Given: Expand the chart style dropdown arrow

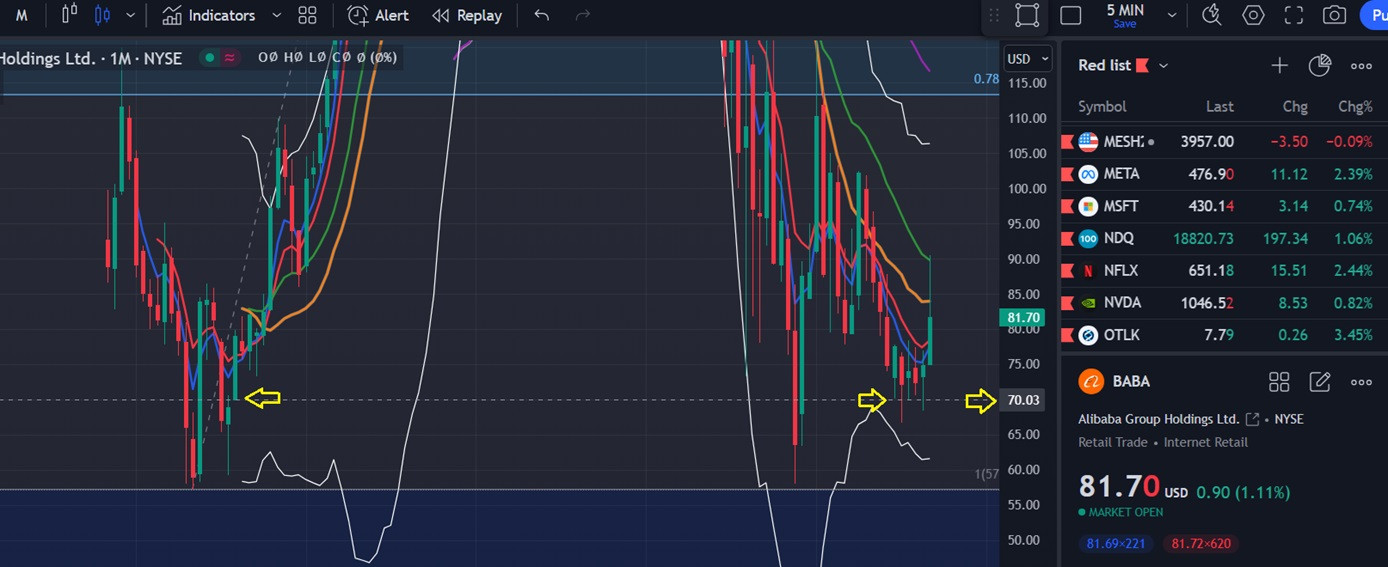Looking at the screenshot, I should pos(130,15).
